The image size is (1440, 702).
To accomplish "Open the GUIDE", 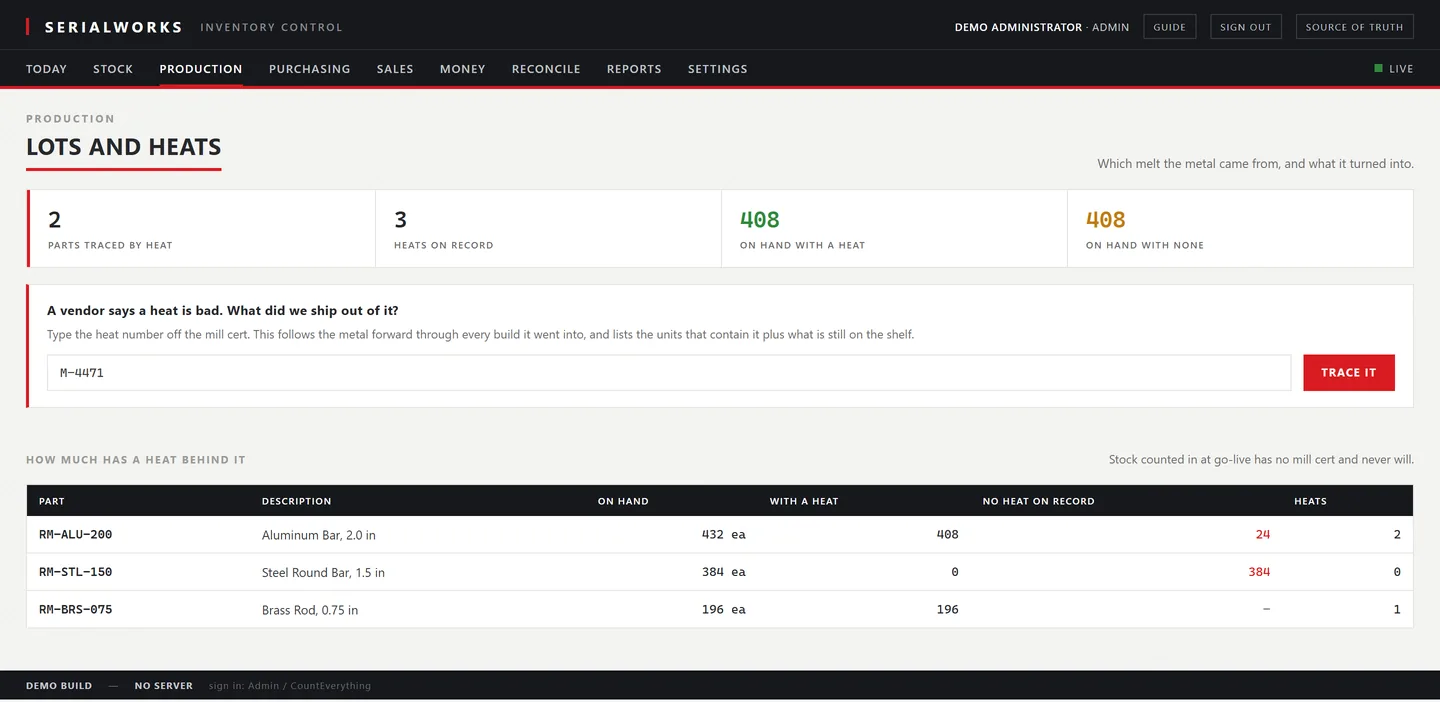I will [1169, 27].
